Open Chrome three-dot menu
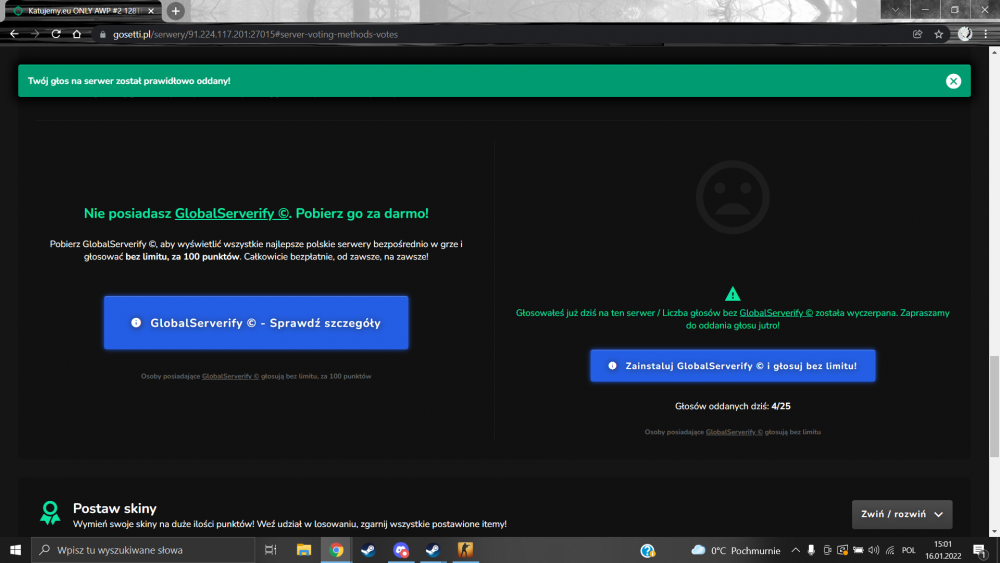The height and width of the screenshot is (563, 1000). tap(985, 34)
